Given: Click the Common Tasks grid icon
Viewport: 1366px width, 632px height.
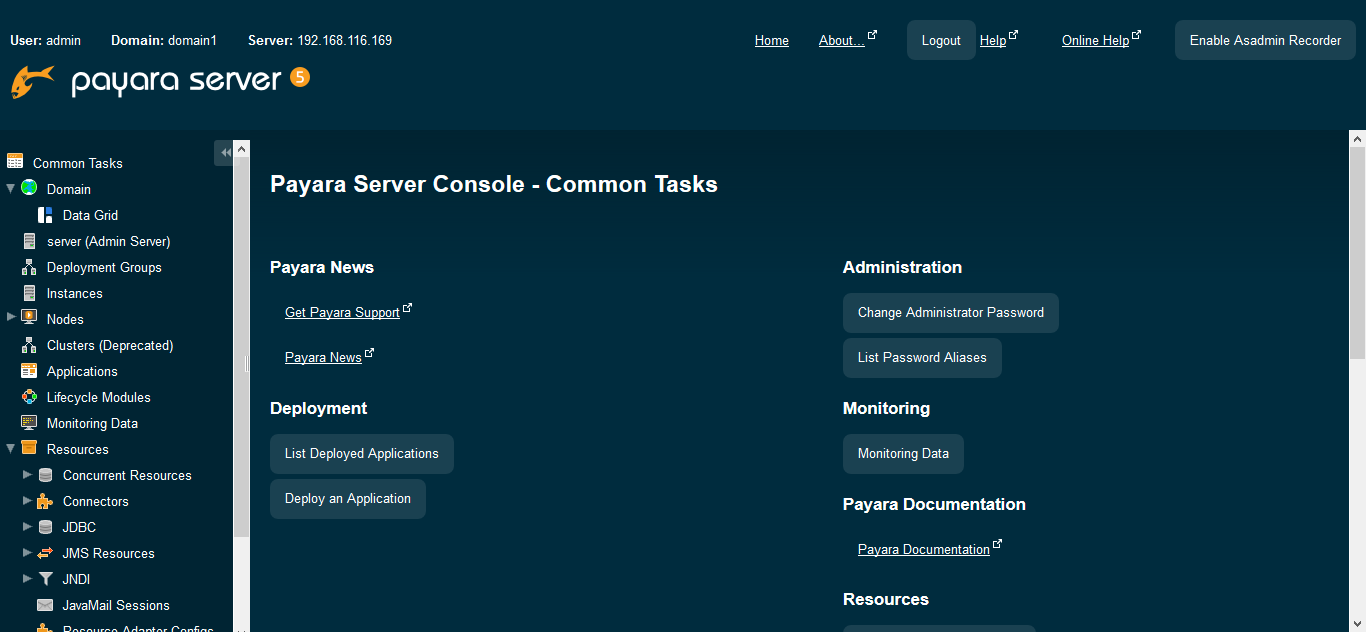Looking at the screenshot, I should [15, 162].
